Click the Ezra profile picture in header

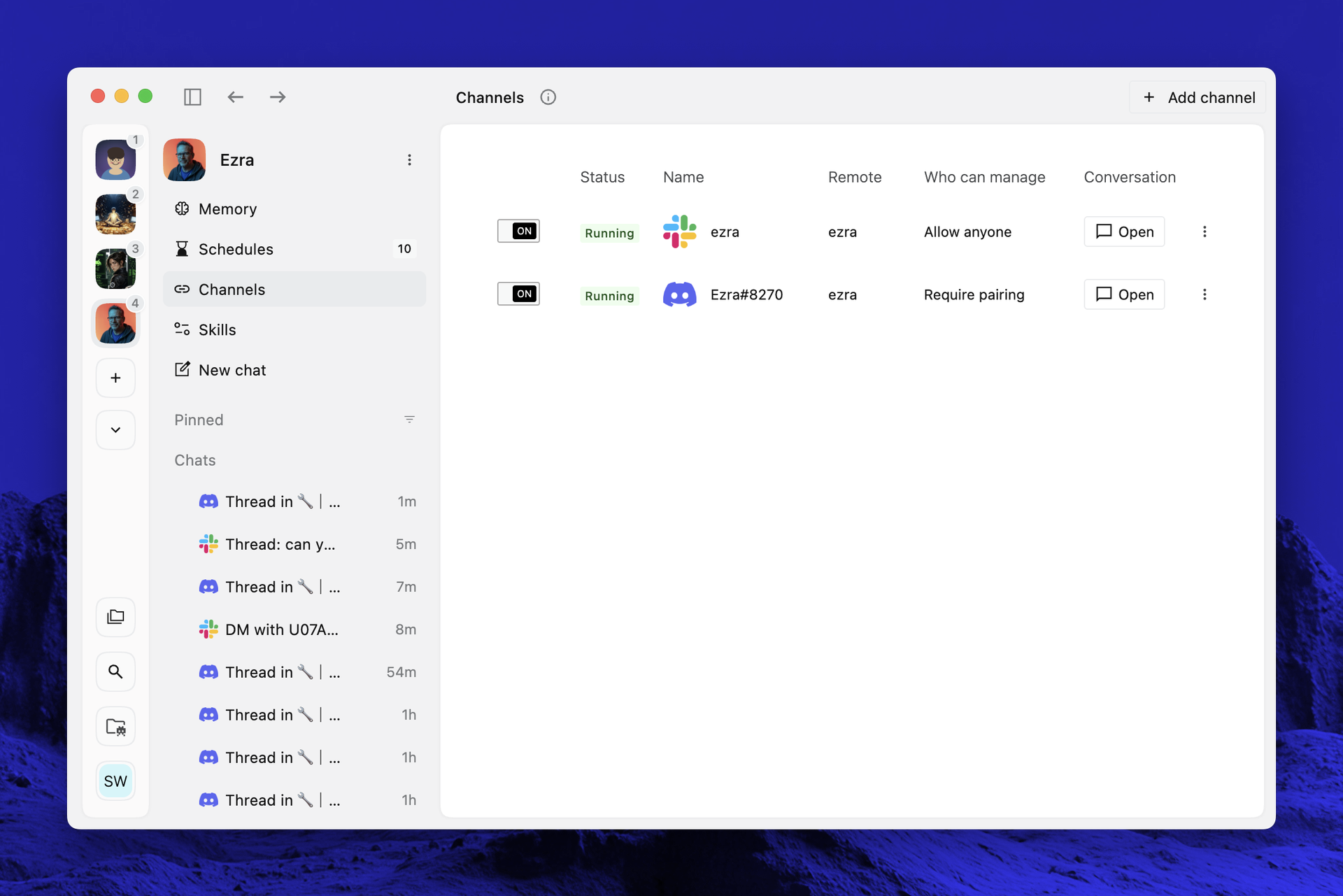click(x=185, y=159)
